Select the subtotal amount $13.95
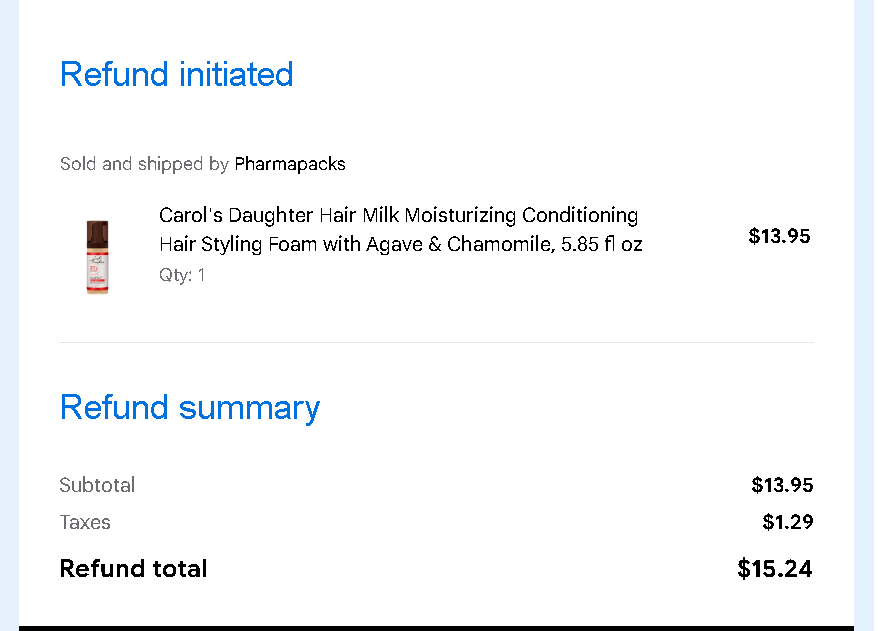This screenshot has width=878, height=631. pos(782,485)
